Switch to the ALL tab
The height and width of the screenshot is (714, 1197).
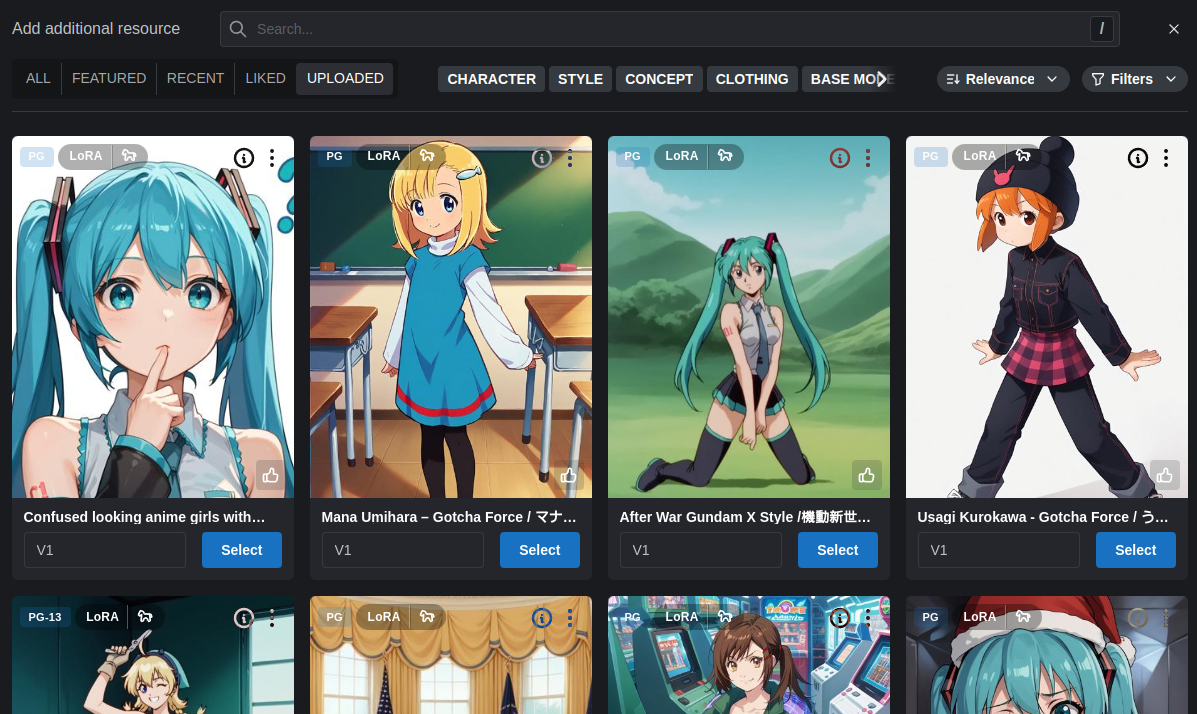(38, 79)
